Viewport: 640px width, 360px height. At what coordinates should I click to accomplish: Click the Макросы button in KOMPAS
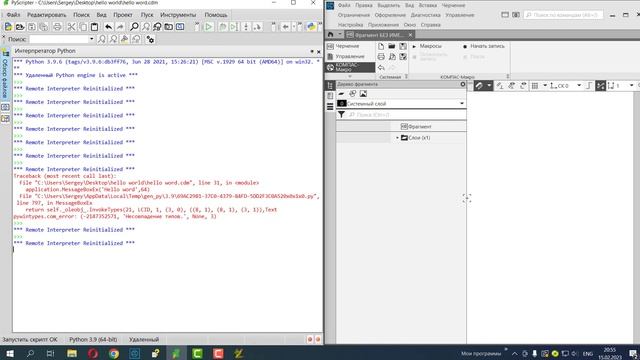(x=427, y=46)
